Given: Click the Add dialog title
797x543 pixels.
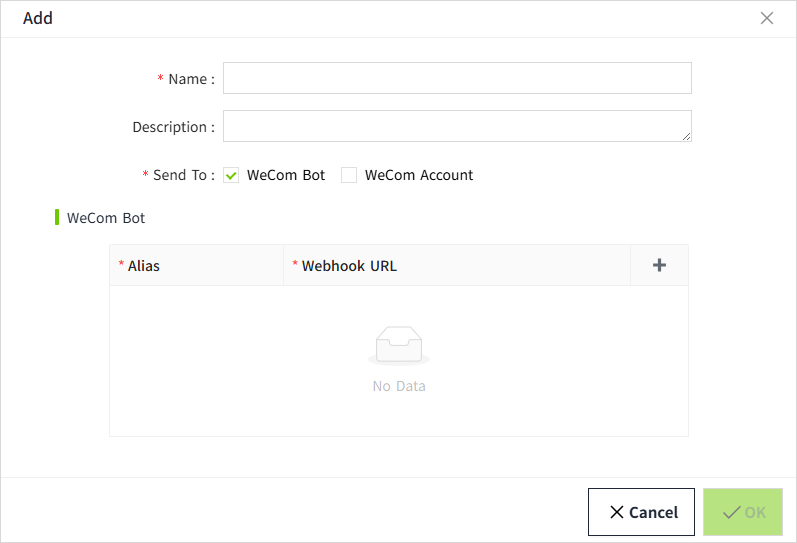Looking at the screenshot, I should coord(38,18).
